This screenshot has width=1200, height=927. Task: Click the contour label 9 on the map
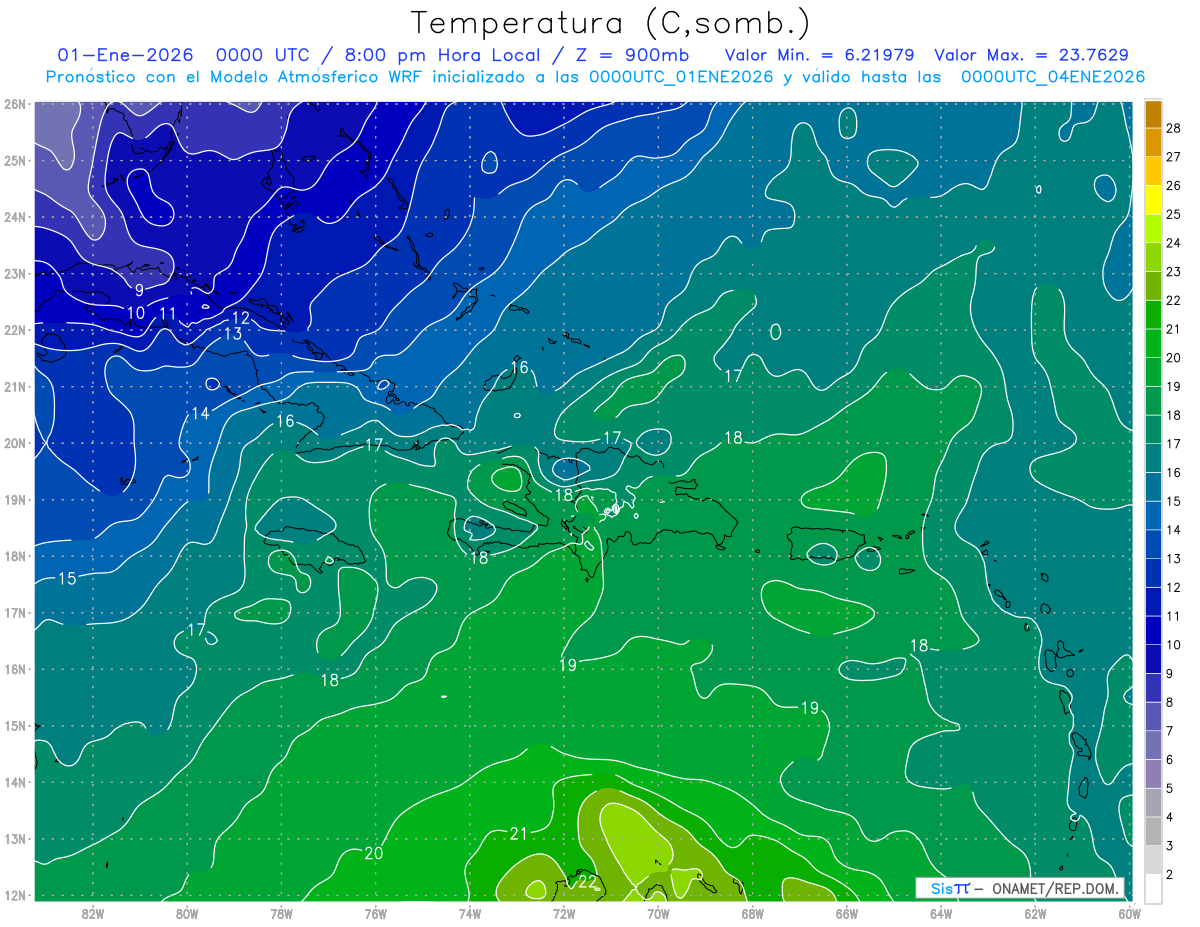point(140,290)
